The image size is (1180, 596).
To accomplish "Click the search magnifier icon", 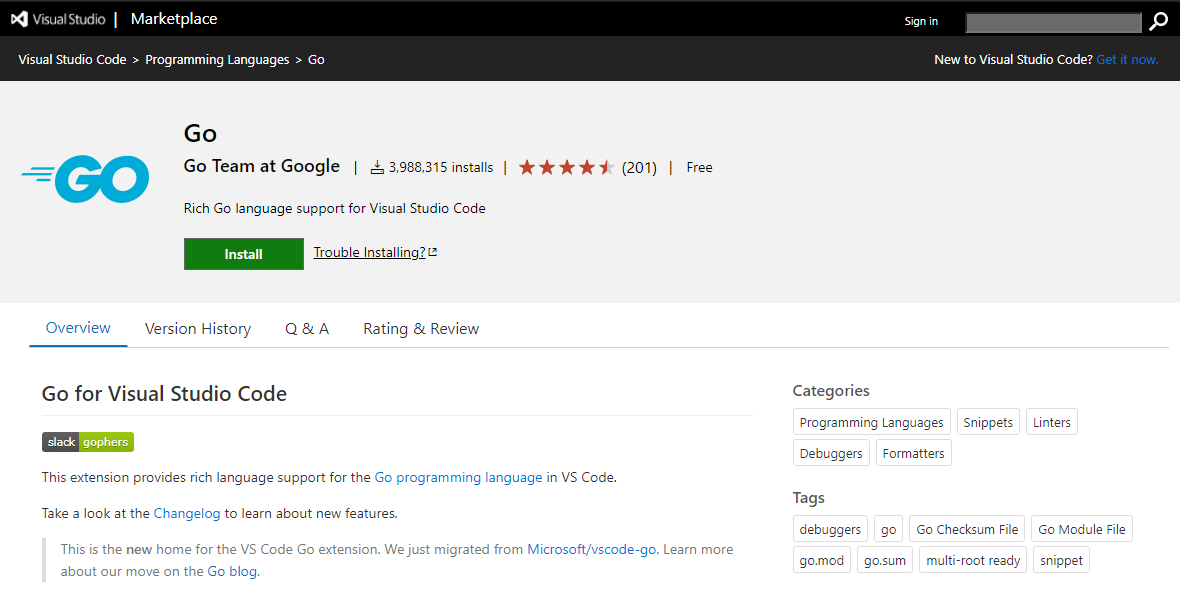I will tap(1158, 22).
